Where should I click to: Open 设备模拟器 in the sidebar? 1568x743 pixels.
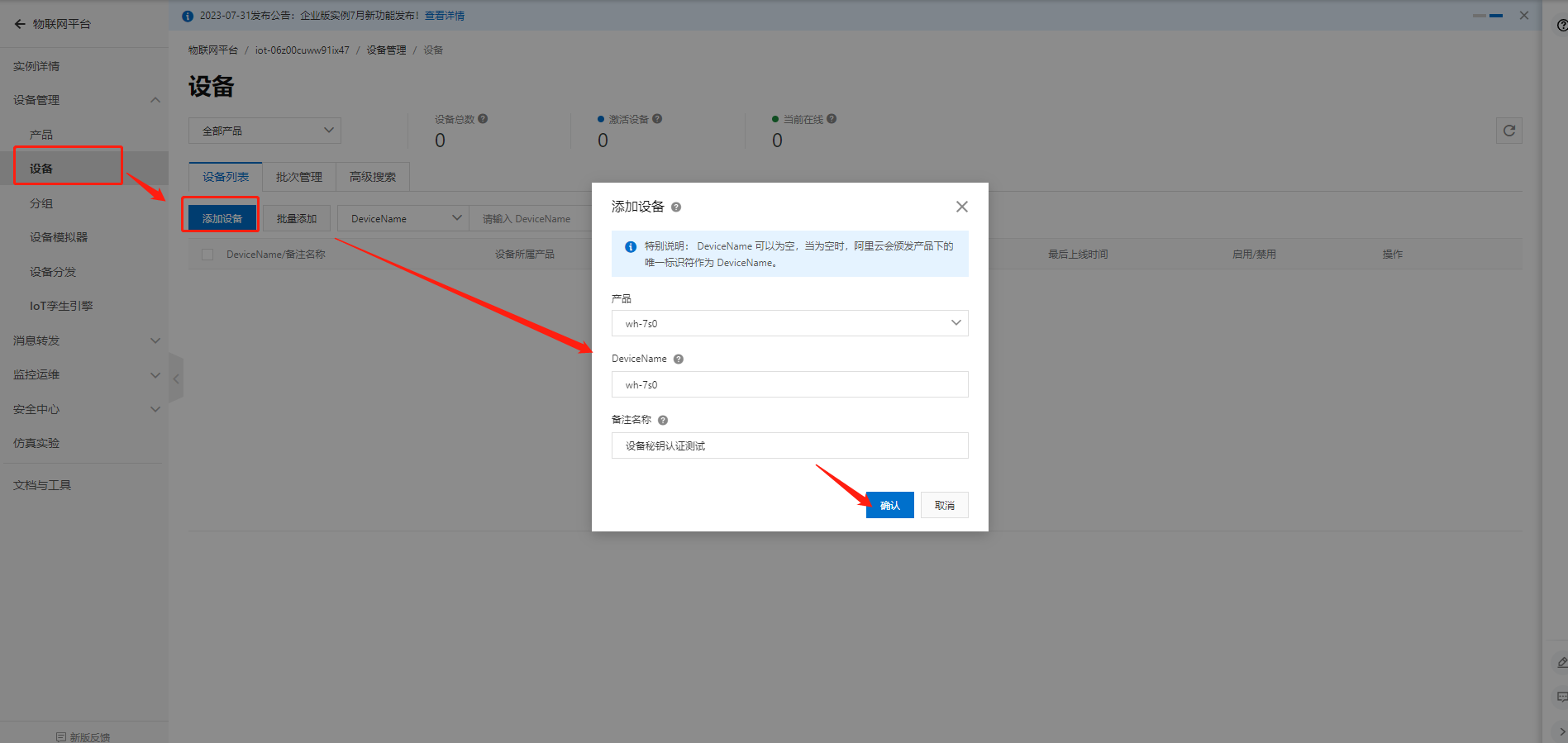[59, 237]
